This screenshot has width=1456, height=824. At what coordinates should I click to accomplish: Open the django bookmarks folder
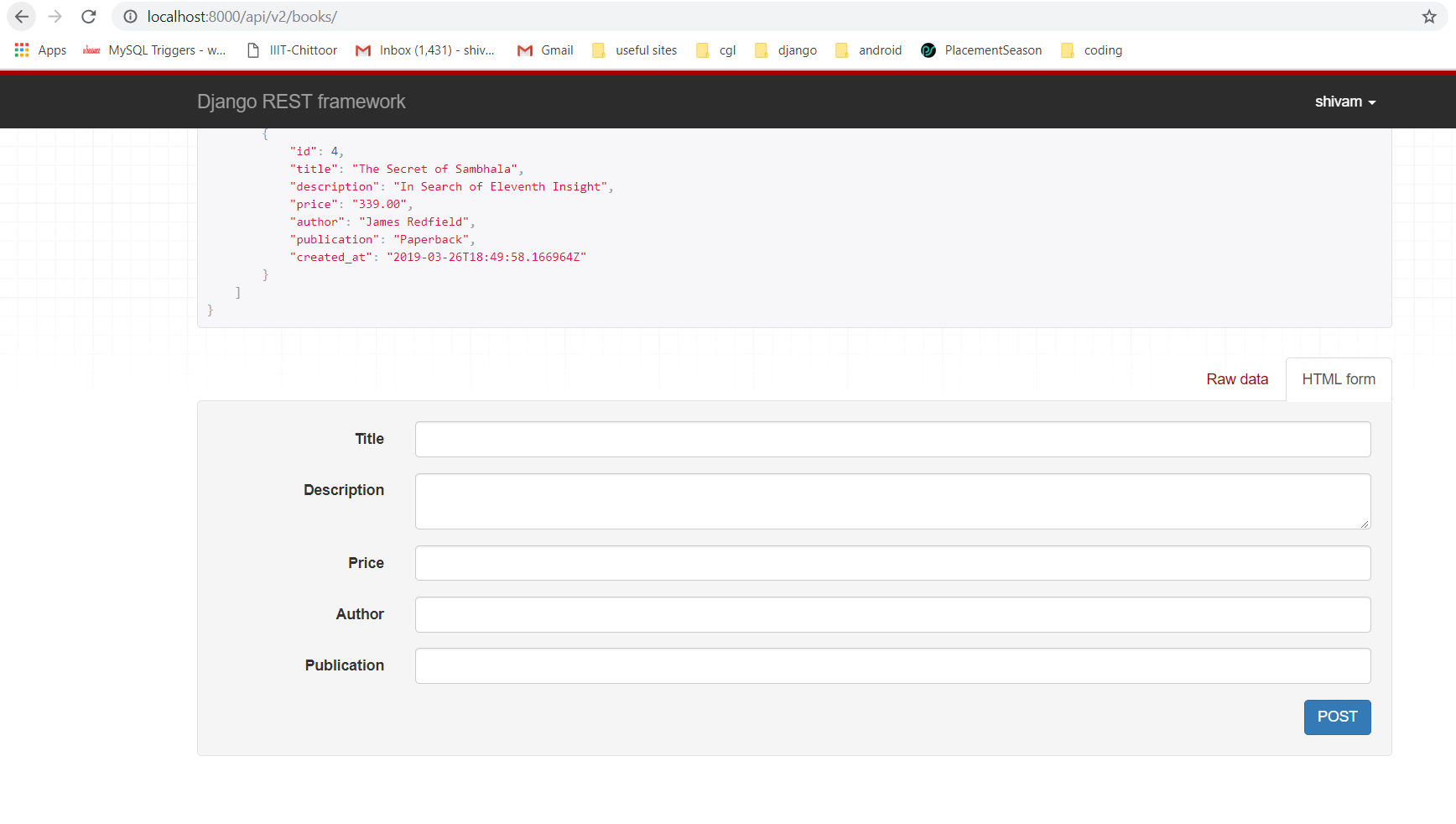tap(785, 50)
